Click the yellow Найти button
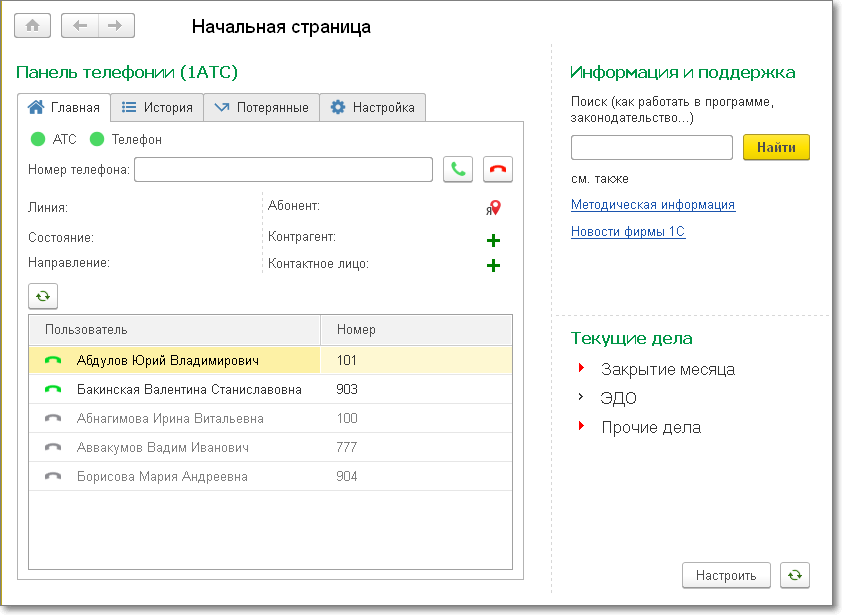Image resolution: width=842 pixels, height=615 pixels. click(x=776, y=147)
